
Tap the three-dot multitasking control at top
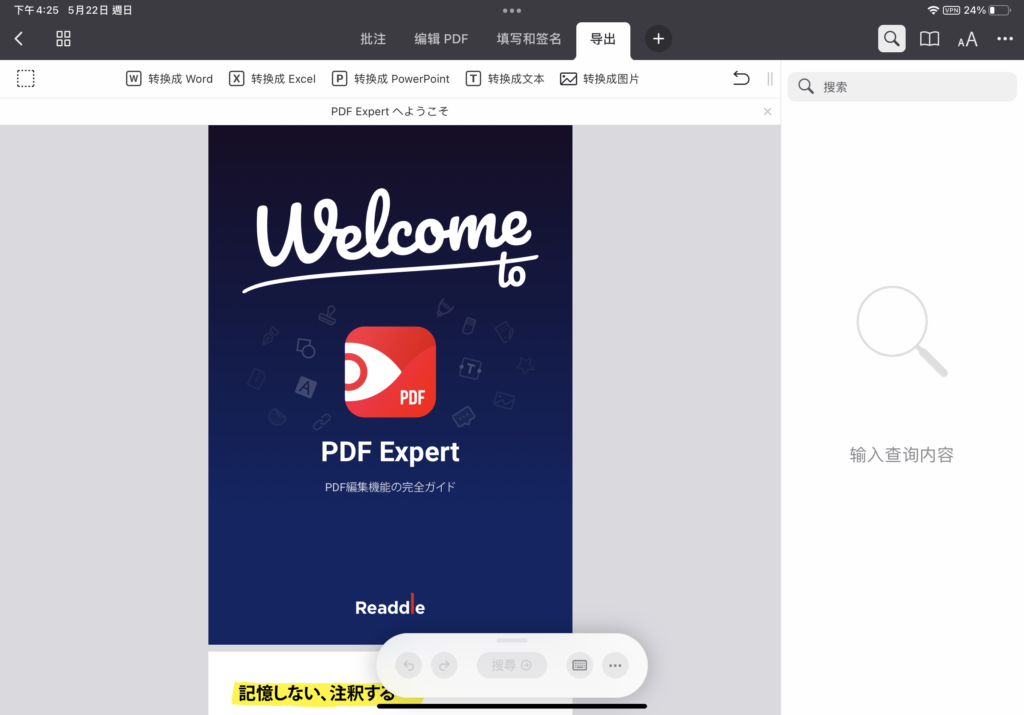(512, 10)
